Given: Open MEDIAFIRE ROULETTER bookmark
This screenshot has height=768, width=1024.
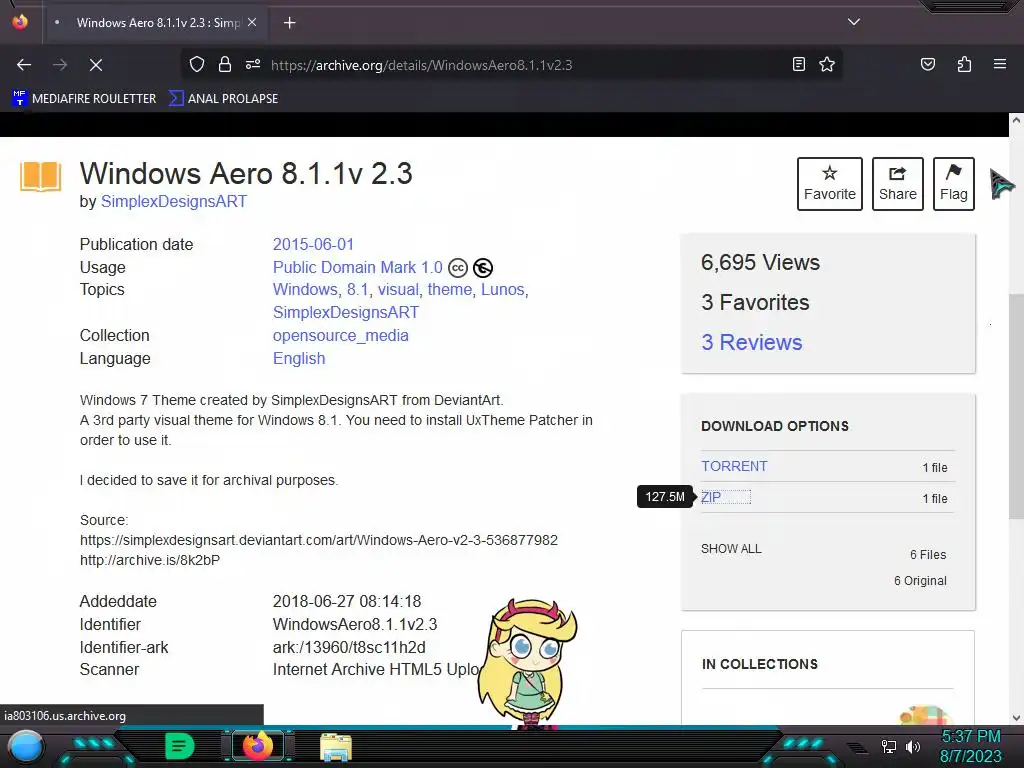Looking at the screenshot, I should 84,99.
